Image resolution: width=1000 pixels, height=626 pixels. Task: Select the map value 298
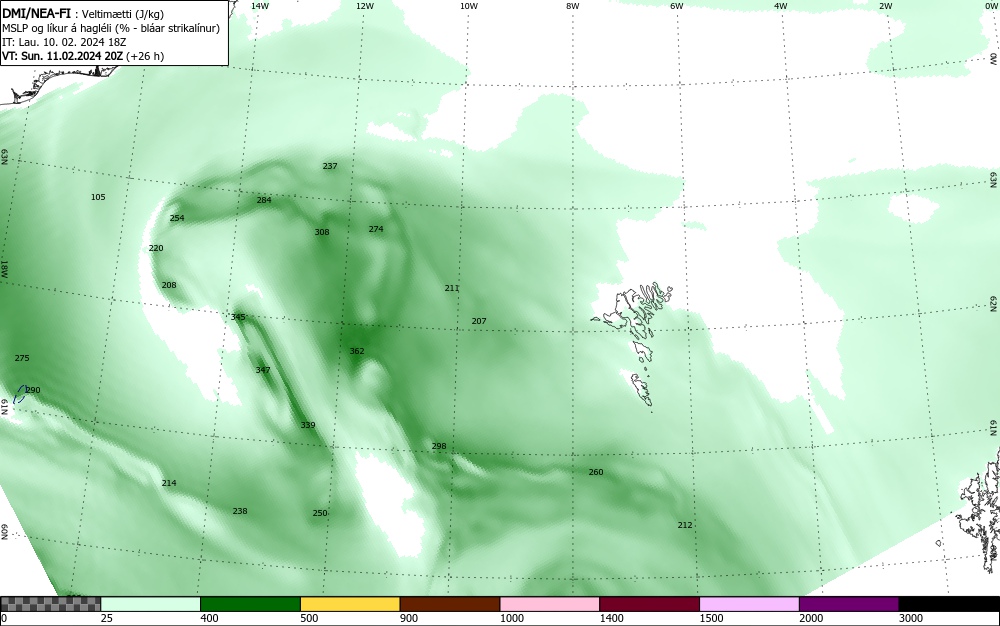pyautogui.click(x=439, y=446)
